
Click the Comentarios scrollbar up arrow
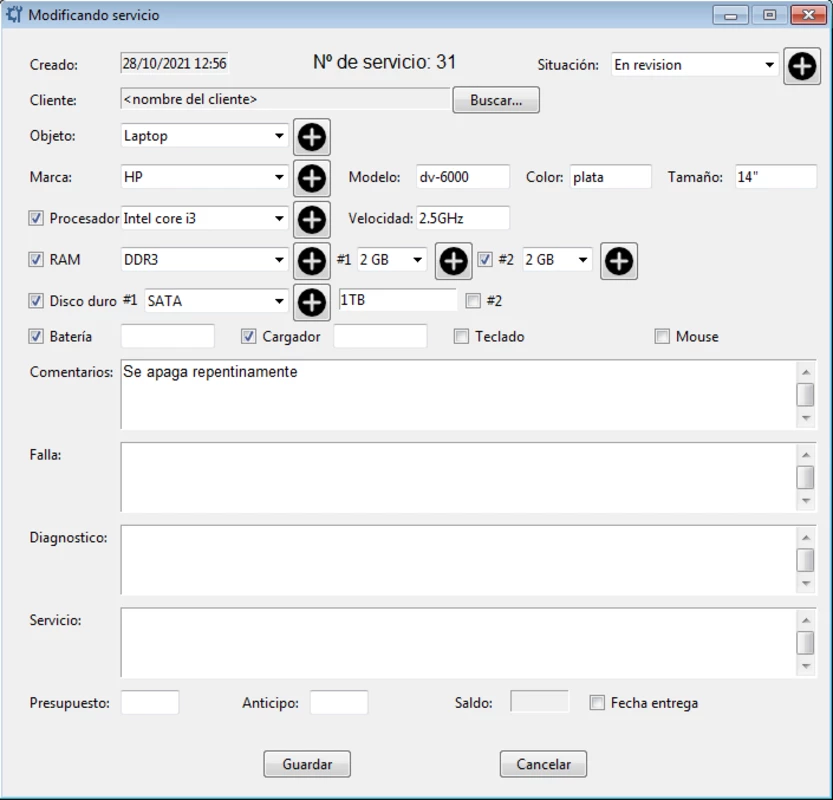(x=806, y=372)
